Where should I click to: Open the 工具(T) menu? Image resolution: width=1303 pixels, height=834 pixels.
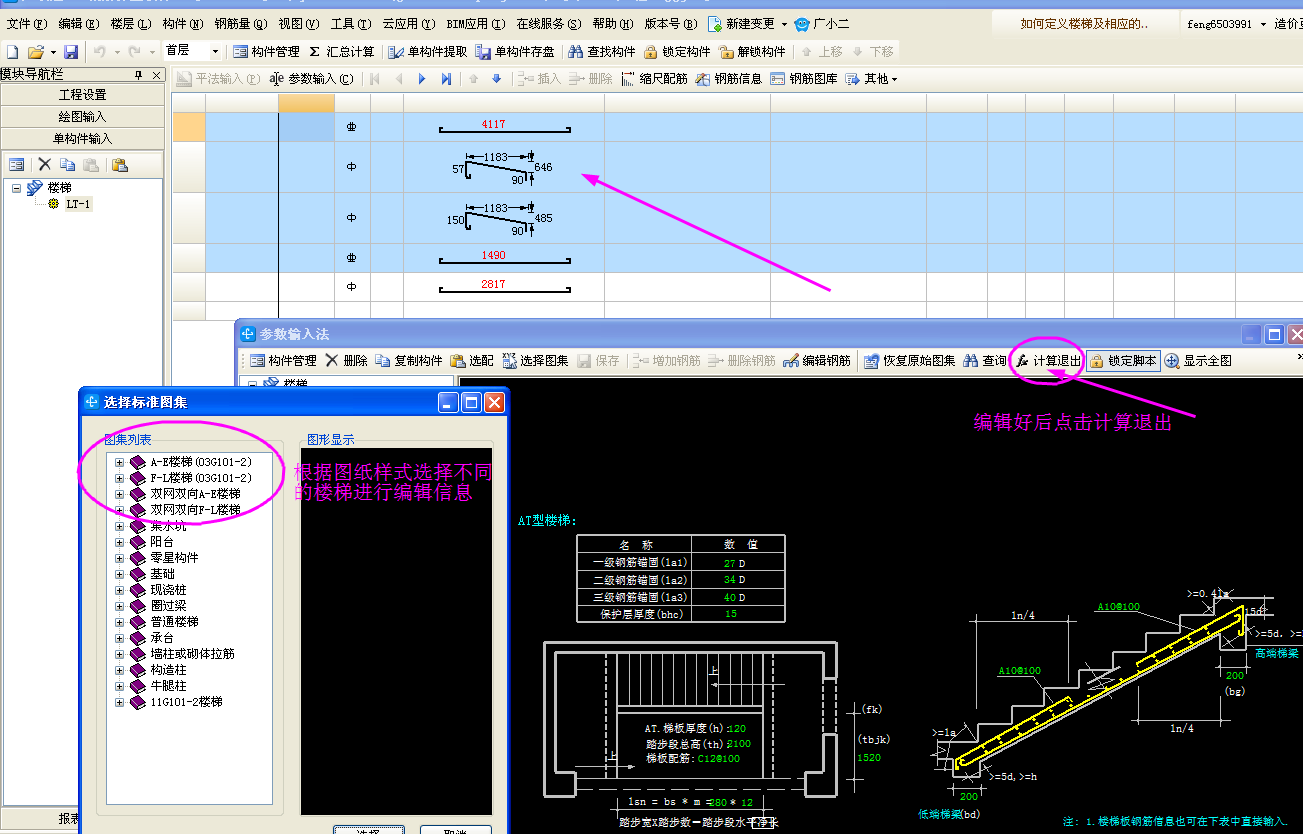[x=350, y=24]
